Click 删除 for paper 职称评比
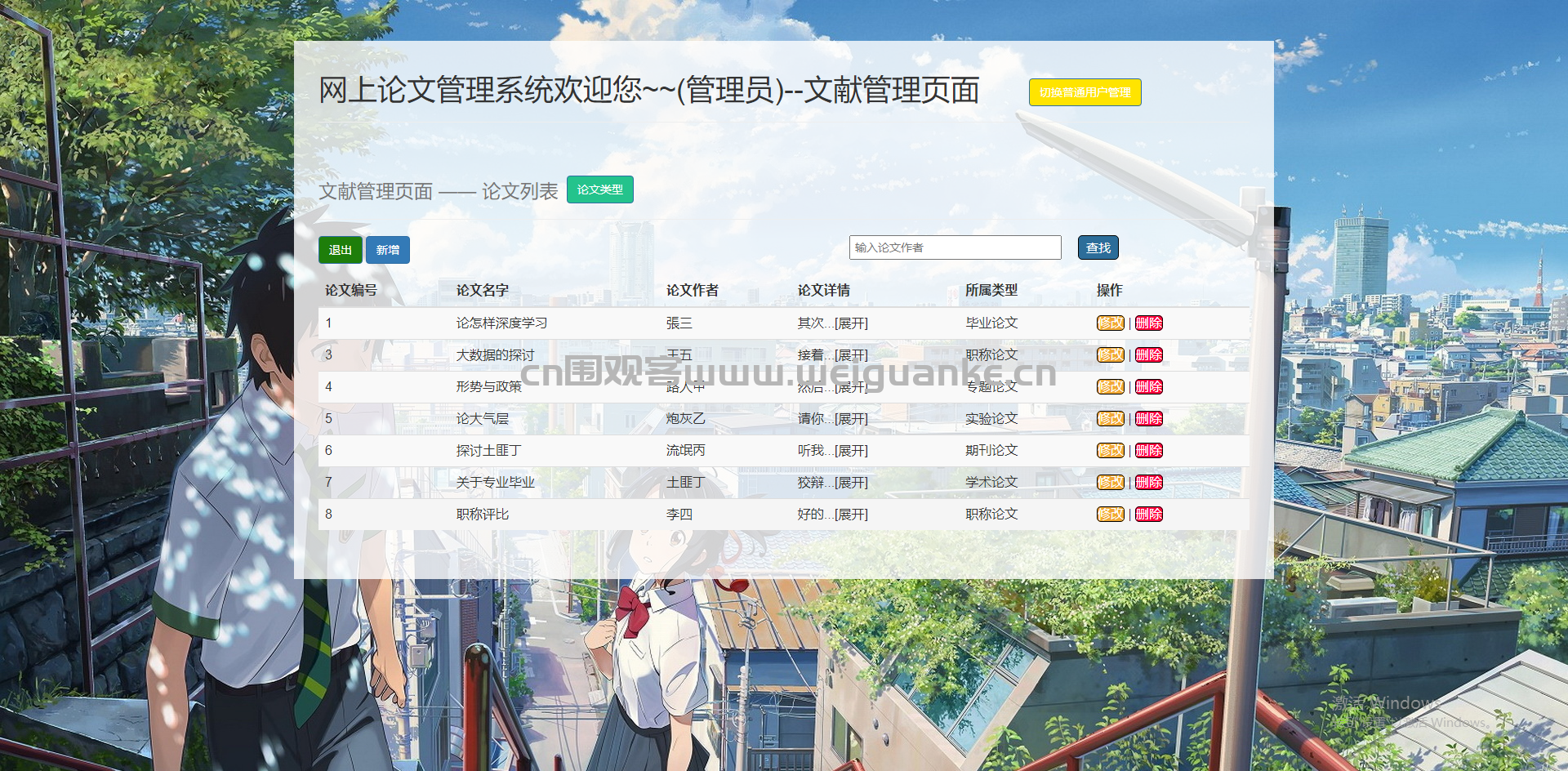 (1149, 514)
